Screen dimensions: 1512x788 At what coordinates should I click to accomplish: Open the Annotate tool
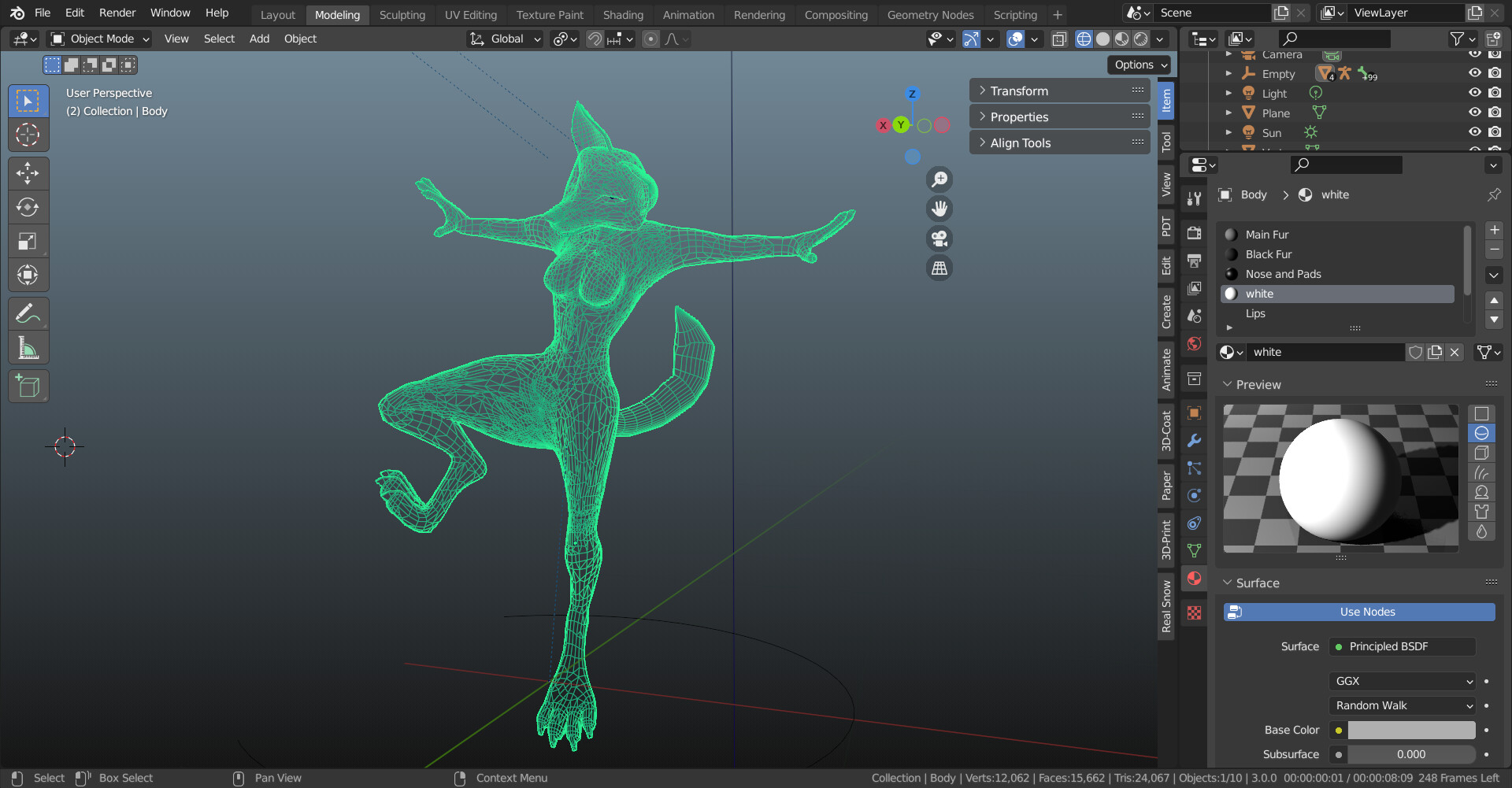coord(28,313)
